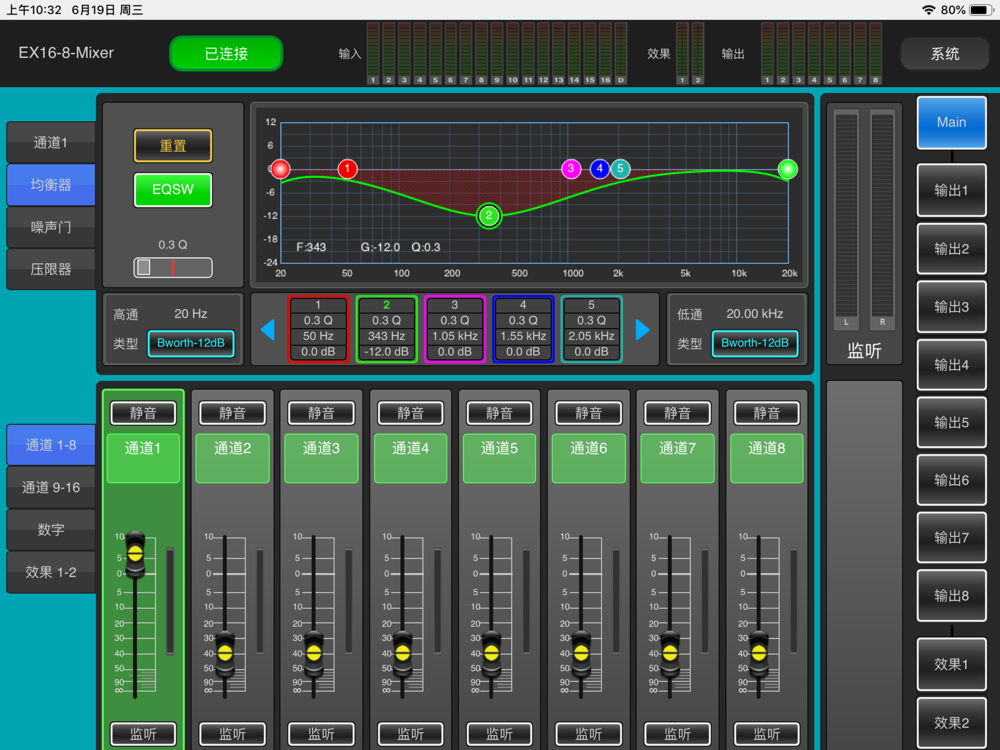This screenshot has height=750, width=1000.
Task: Click the 通道1 fader knob
Action: point(135,554)
